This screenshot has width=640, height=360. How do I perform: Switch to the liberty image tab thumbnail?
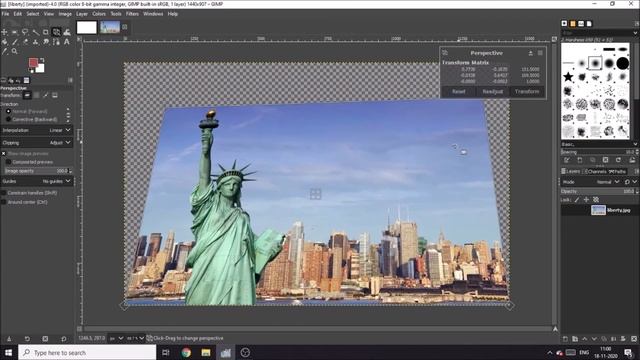click(110, 27)
